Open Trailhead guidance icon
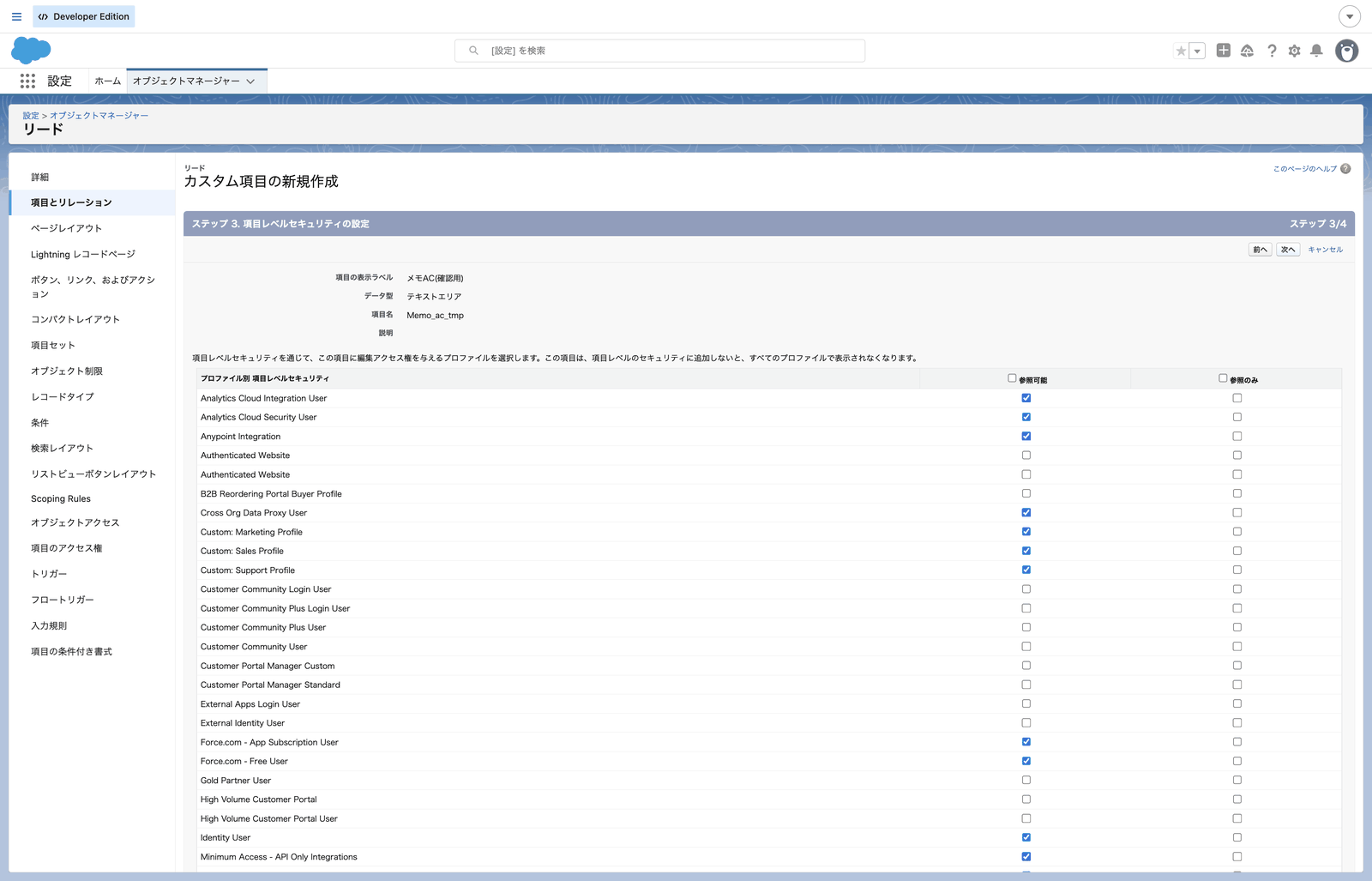Viewport: 1372px width, 881px height. 1247,51
